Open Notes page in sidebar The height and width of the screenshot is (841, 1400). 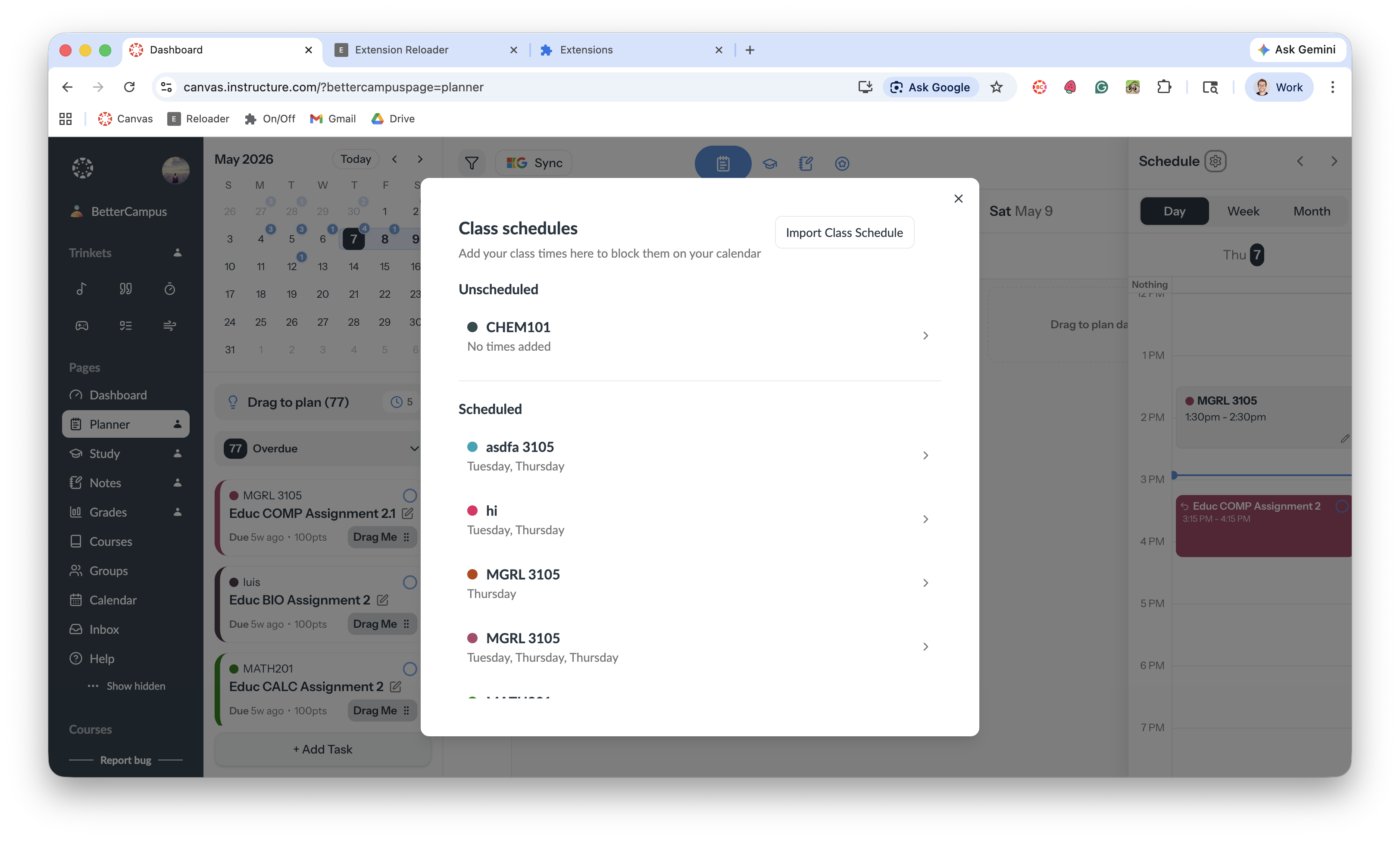tap(125, 483)
